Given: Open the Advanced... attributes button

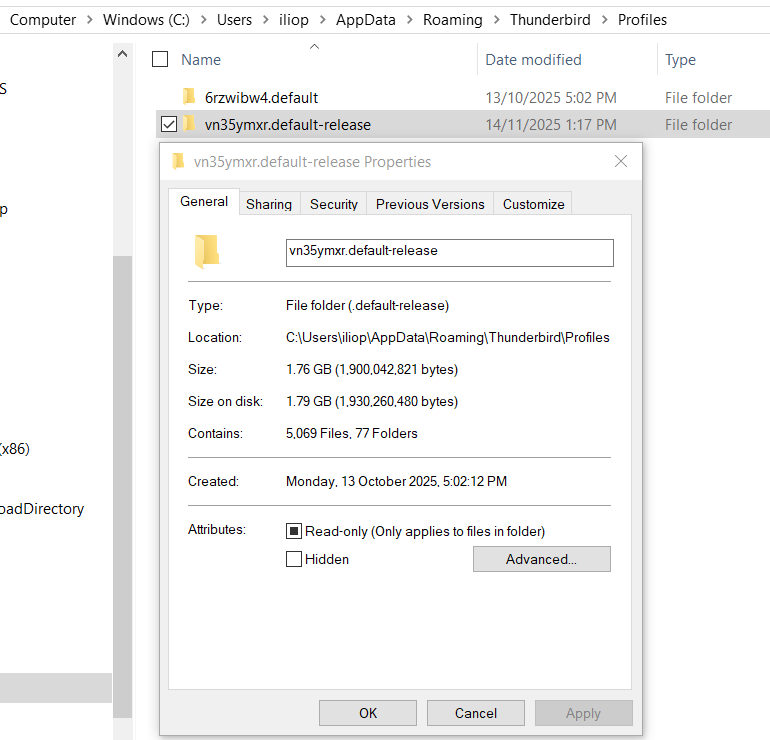Looking at the screenshot, I should pyautogui.click(x=541, y=559).
